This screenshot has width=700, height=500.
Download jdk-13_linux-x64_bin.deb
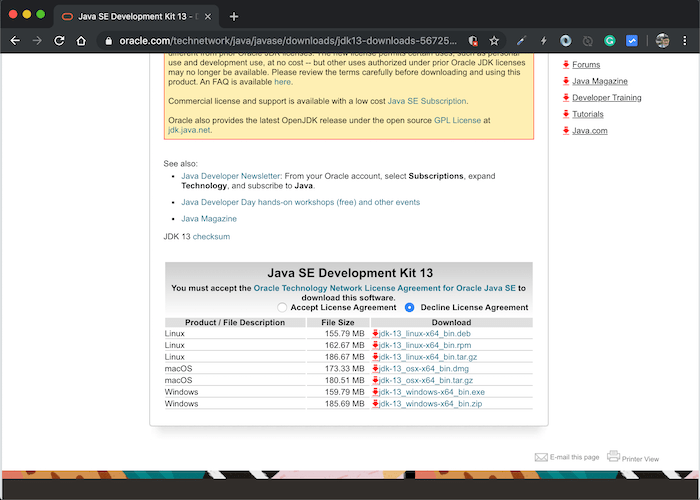coord(425,333)
